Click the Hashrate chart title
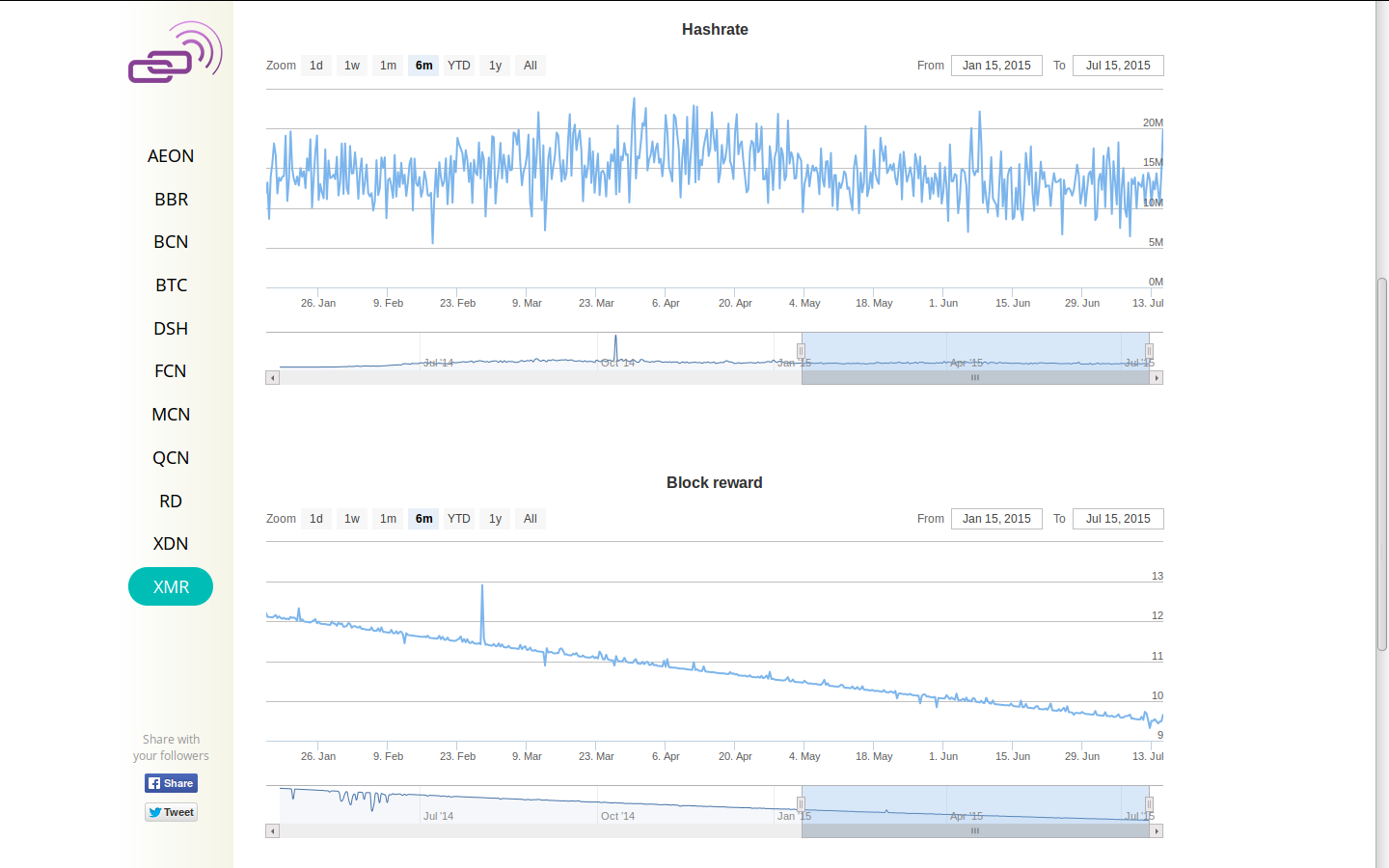The height and width of the screenshot is (868, 1389). coord(715,30)
